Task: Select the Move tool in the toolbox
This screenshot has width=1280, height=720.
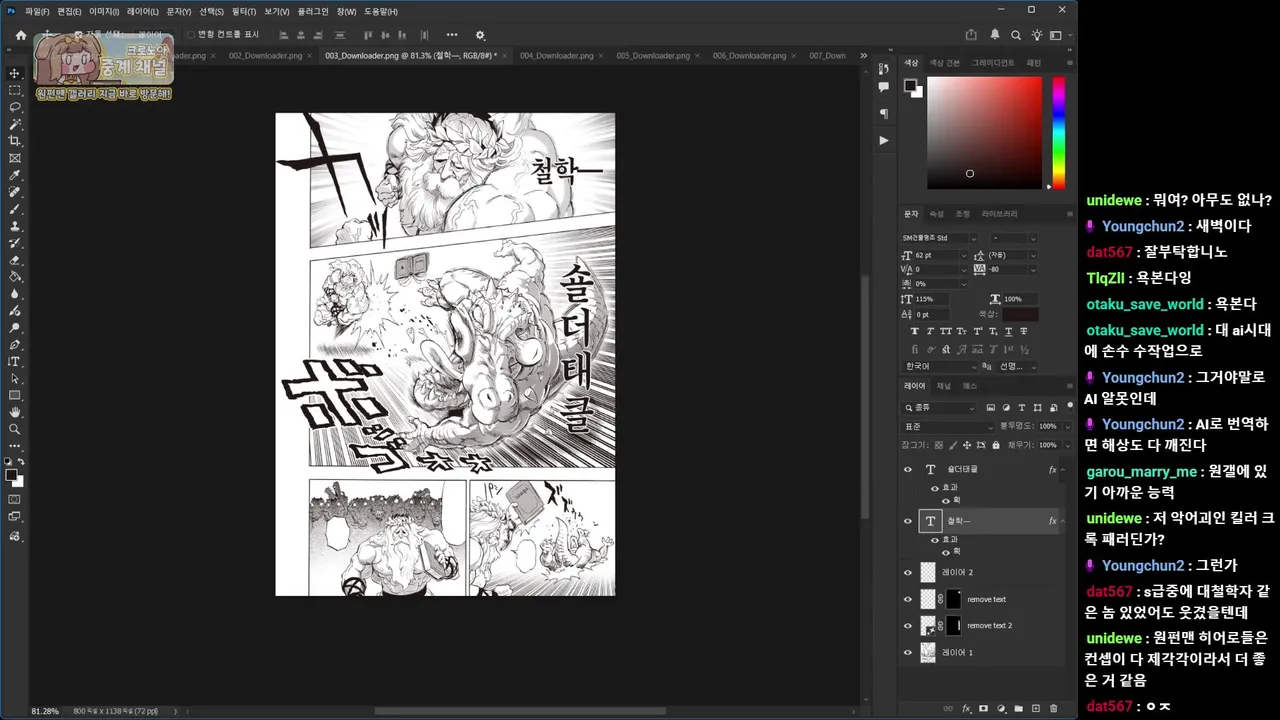Action: (x=14, y=73)
